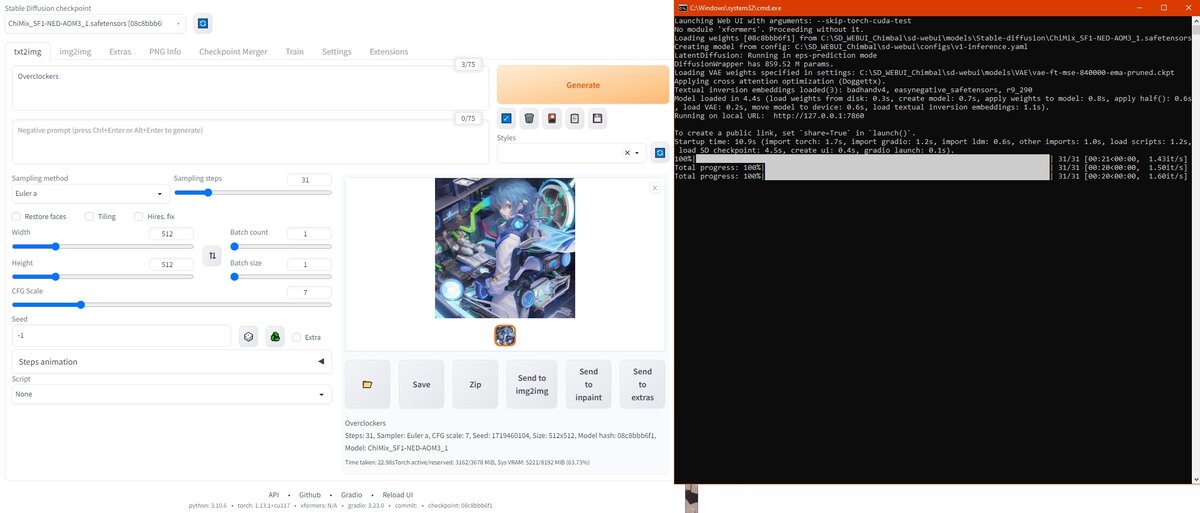Click the Batch count number field
Image resolution: width=1200 pixels, height=513 pixels.
point(309,234)
